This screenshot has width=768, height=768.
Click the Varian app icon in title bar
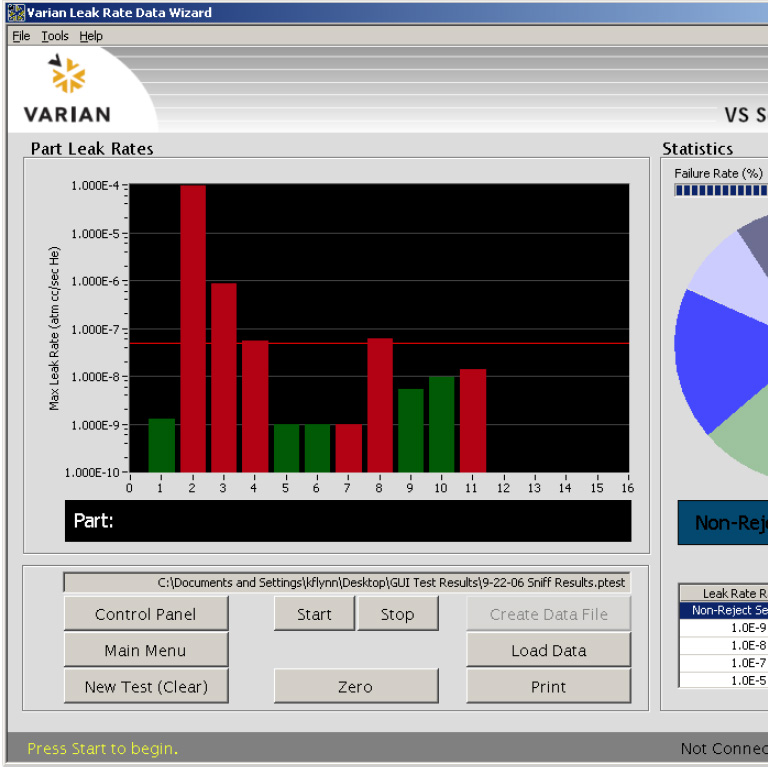[x=16, y=12]
